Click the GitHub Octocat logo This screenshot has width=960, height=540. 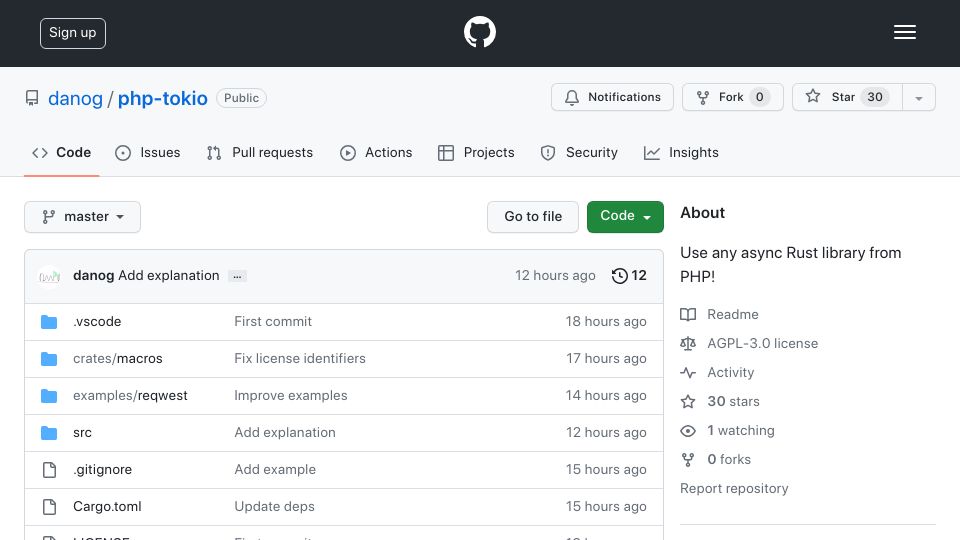click(479, 32)
